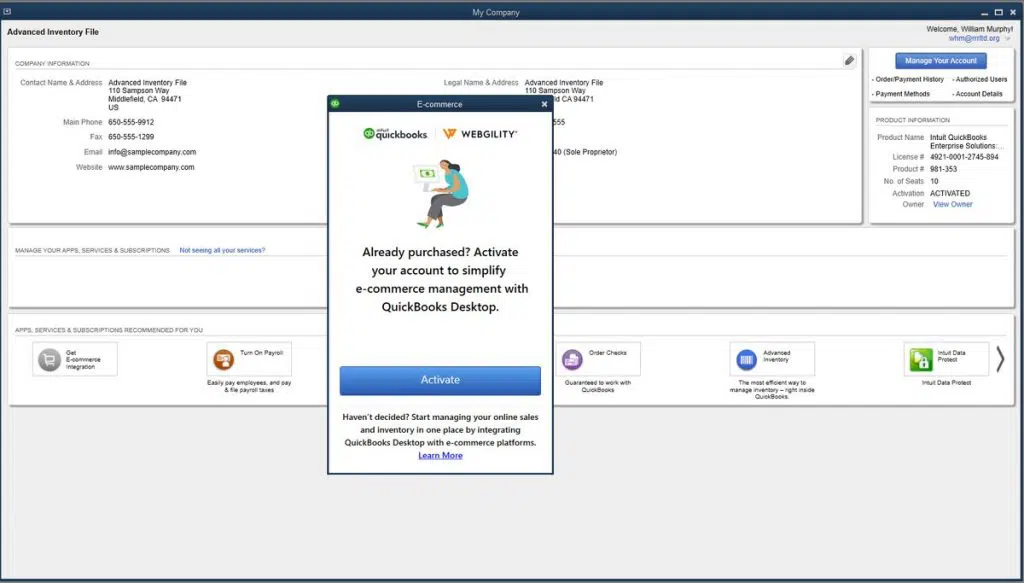Click the Activate button
Viewport: 1024px width, 583px height.
pyautogui.click(x=440, y=380)
